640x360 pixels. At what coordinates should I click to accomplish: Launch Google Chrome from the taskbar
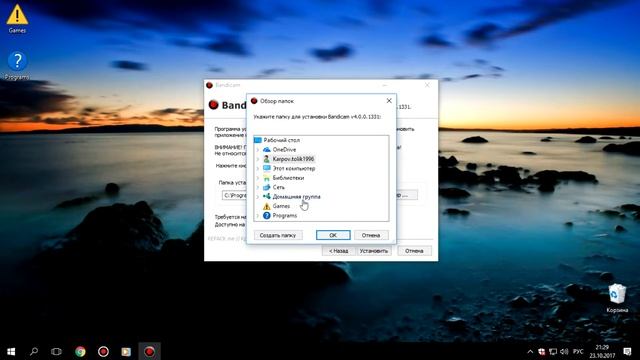tap(80, 351)
